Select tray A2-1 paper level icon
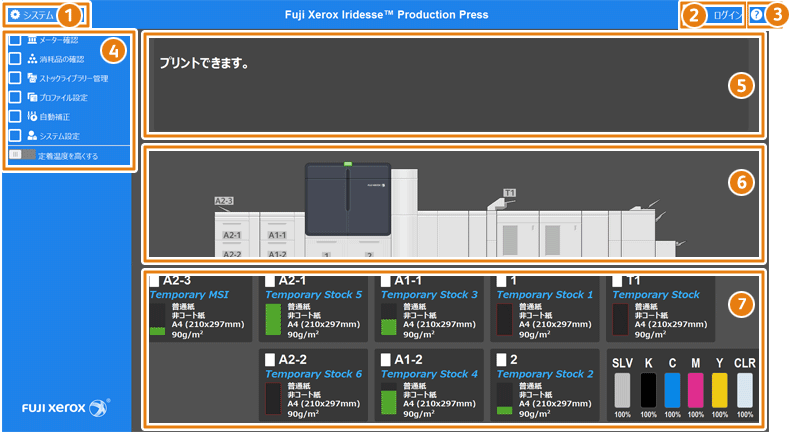Image resolution: width=794 pixels, height=432 pixels. point(273,320)
